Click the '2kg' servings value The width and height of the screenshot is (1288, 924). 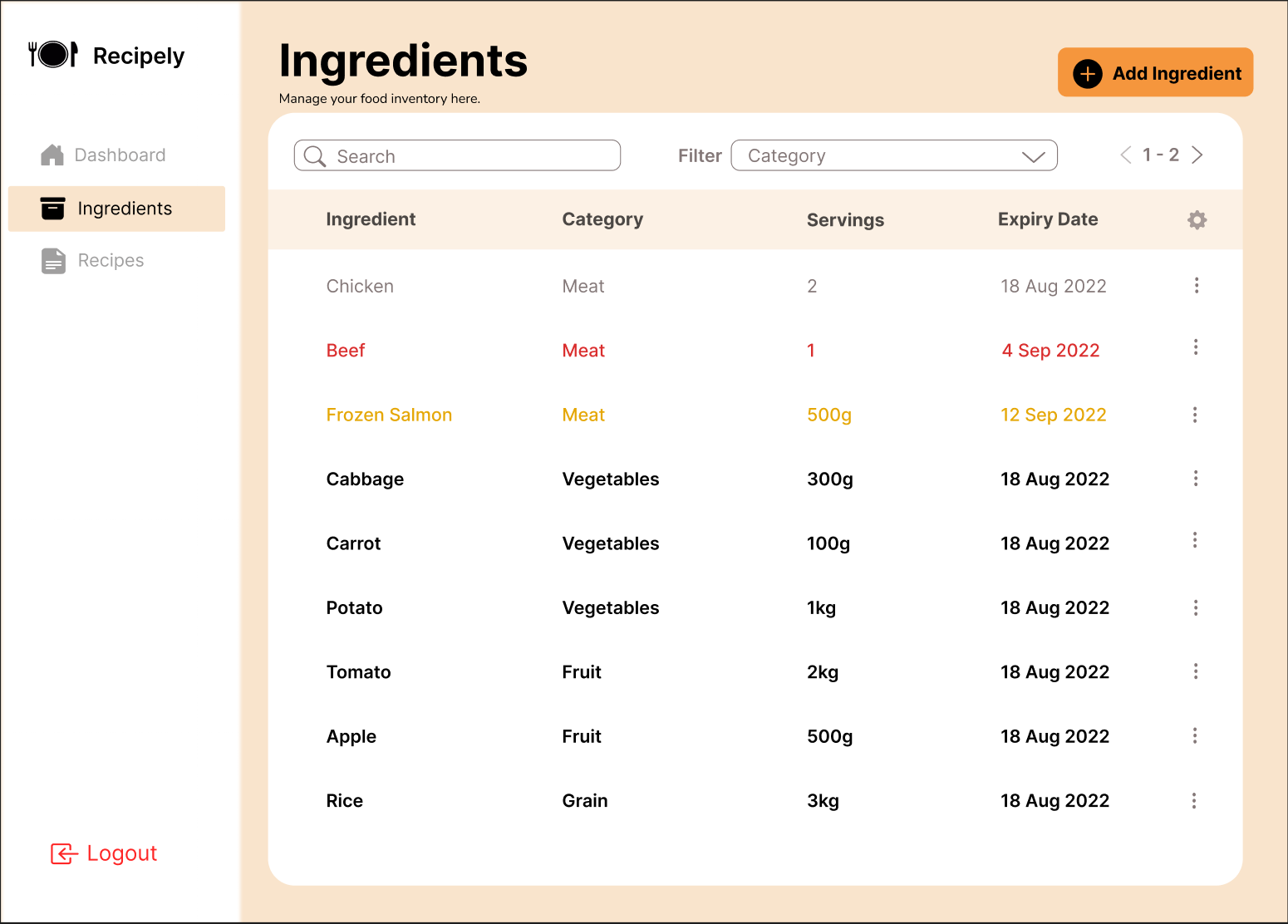(823, 672)
